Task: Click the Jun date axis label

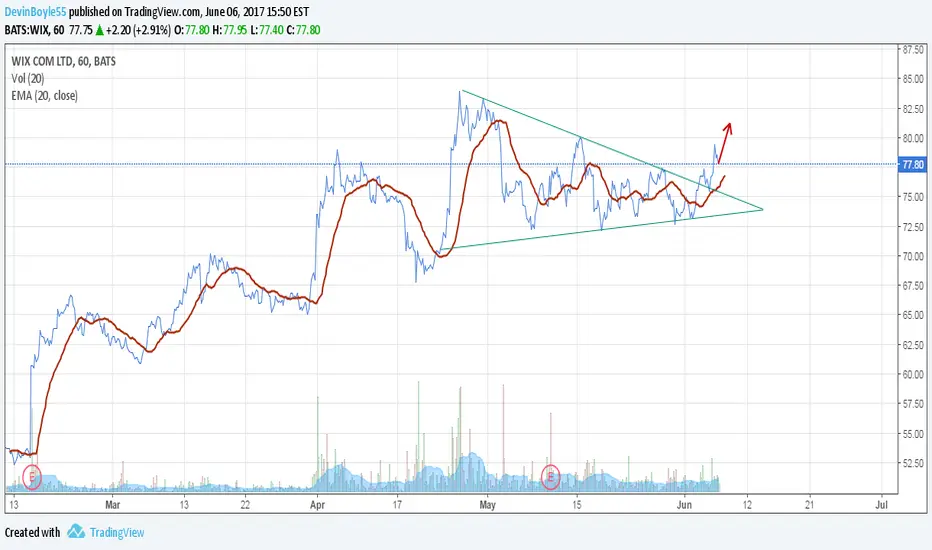Action: [x=684, y=505]
